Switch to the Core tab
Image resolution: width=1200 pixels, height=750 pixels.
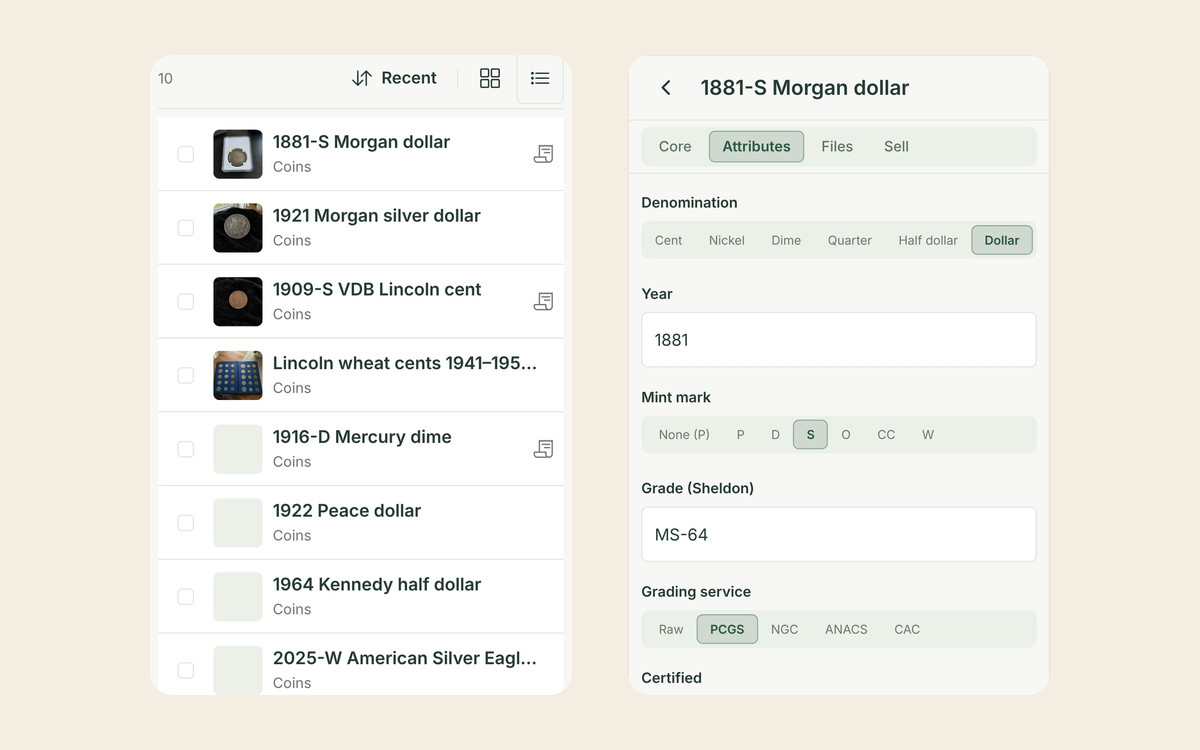tap(675, 146)
